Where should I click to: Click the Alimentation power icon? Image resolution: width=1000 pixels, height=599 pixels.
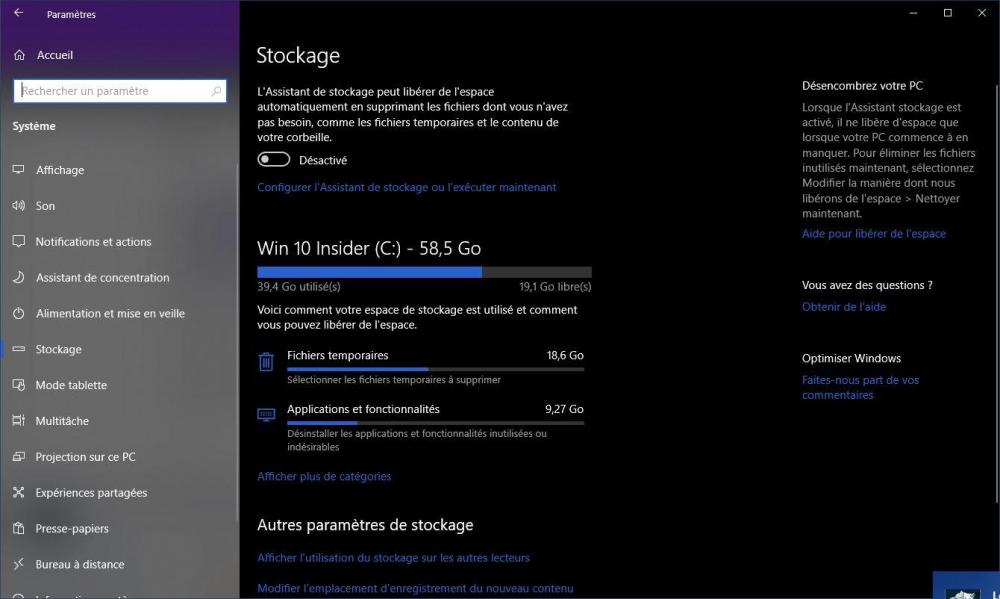tap(18, 313)
